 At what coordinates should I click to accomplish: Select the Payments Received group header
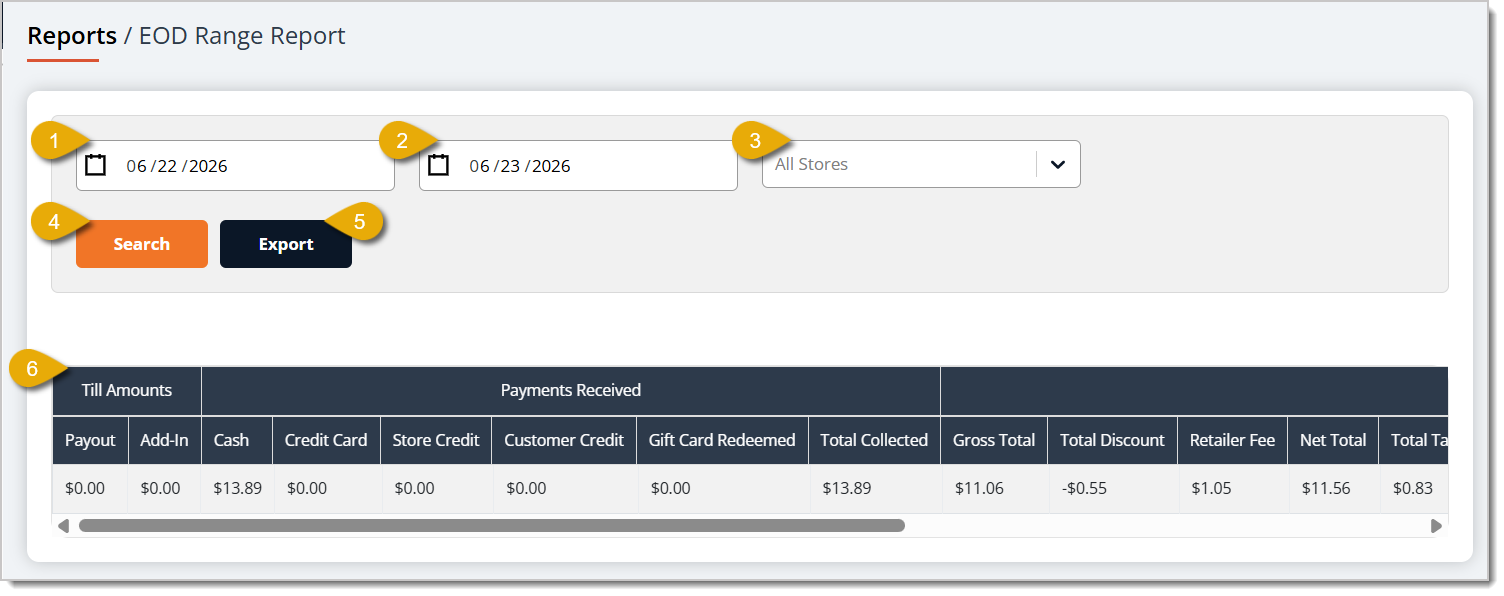(571, 390)
